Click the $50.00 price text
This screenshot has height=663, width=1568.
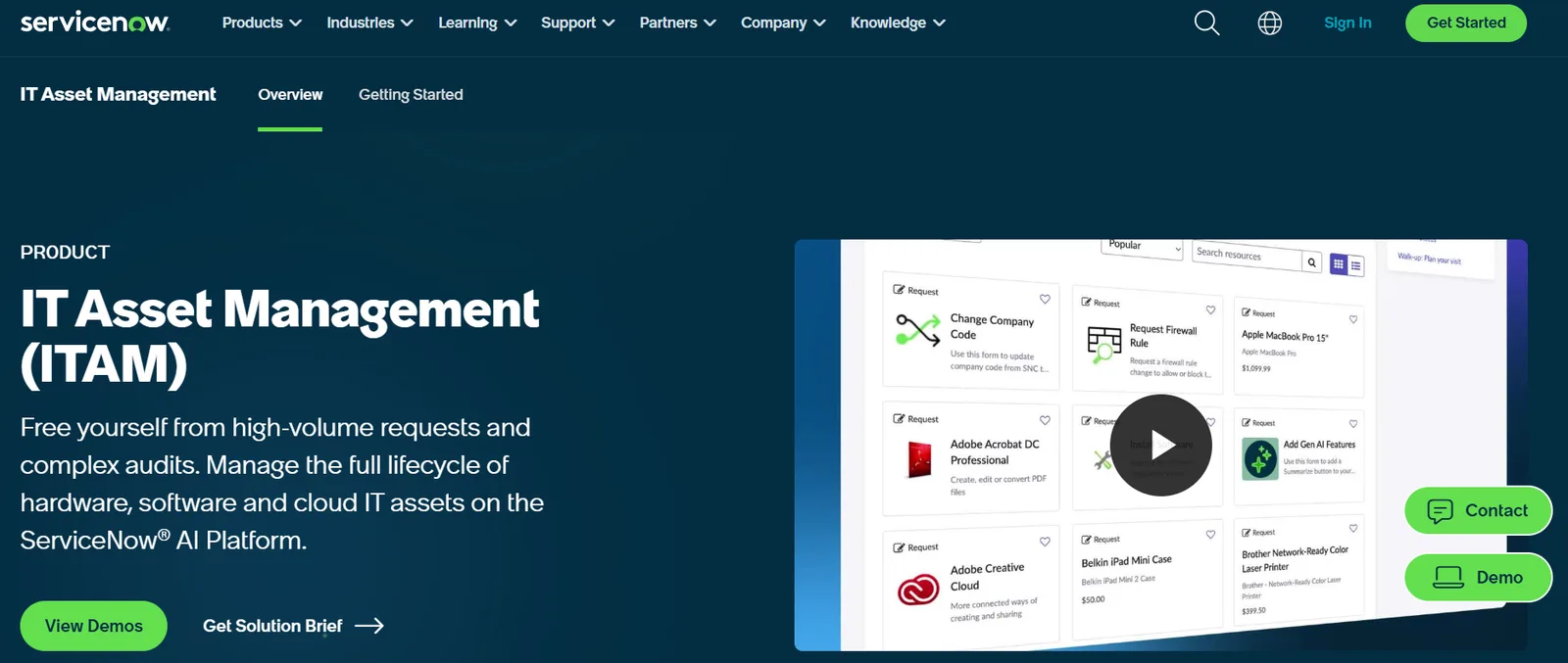pos(1093,599)
